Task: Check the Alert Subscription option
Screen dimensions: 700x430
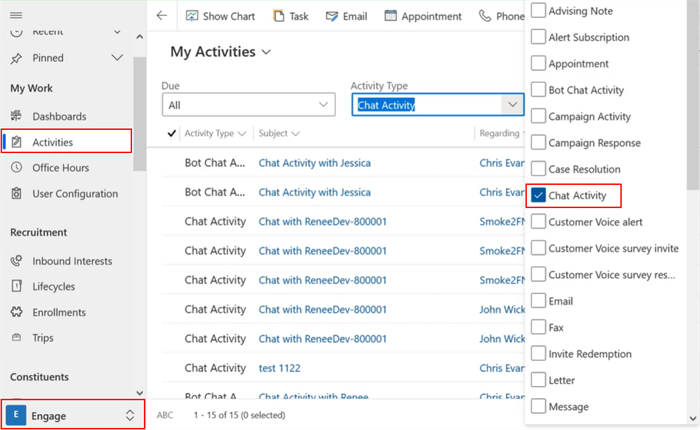Action: [538, 37]
